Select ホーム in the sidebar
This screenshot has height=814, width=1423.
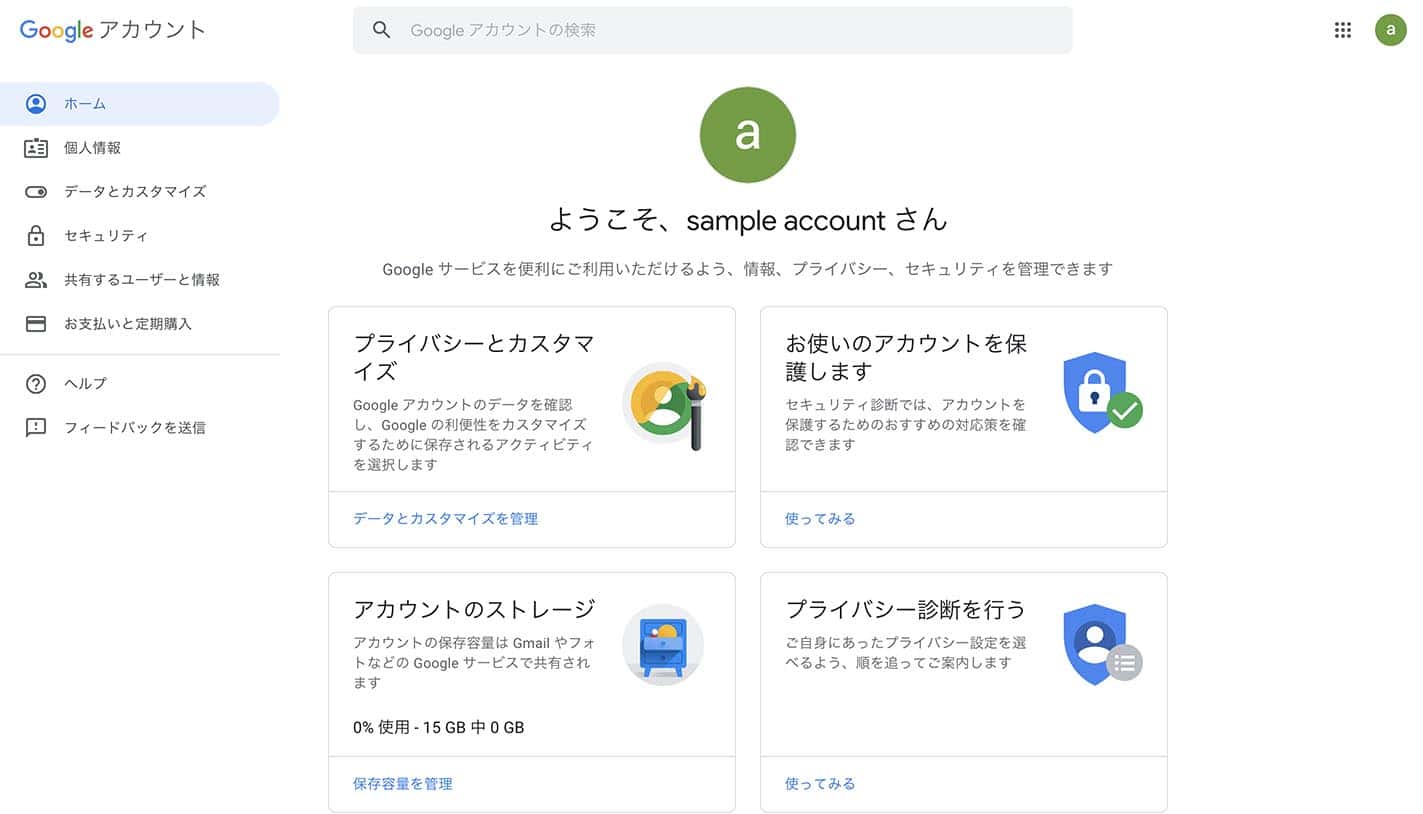click(x=140, y=104)
